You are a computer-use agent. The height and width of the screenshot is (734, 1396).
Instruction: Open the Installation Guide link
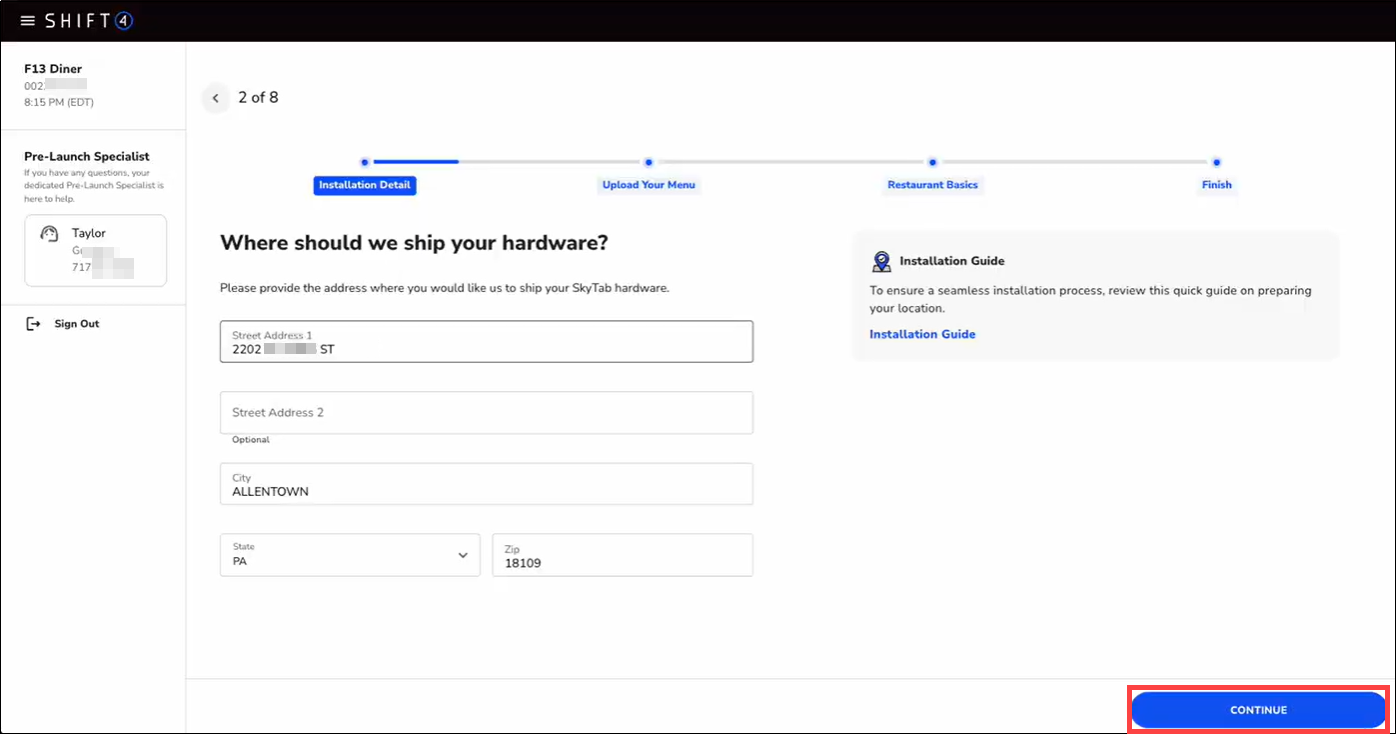(x=922, y=334)
